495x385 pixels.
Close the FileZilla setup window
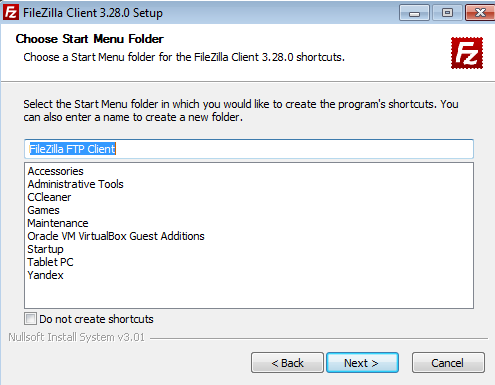coord(480,13)
